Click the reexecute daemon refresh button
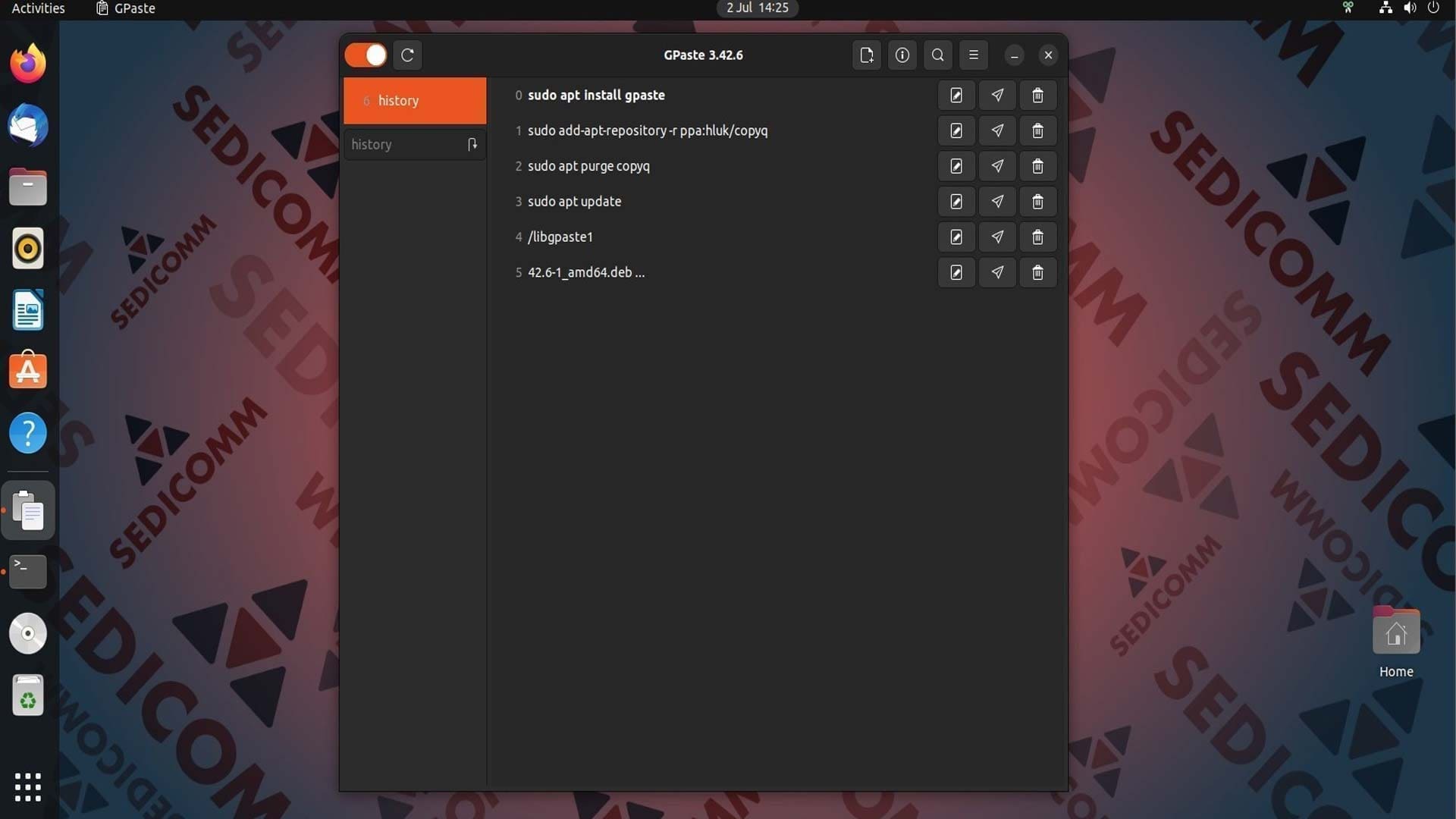This screenshot has height=819, width=1456. click(407, 55)
